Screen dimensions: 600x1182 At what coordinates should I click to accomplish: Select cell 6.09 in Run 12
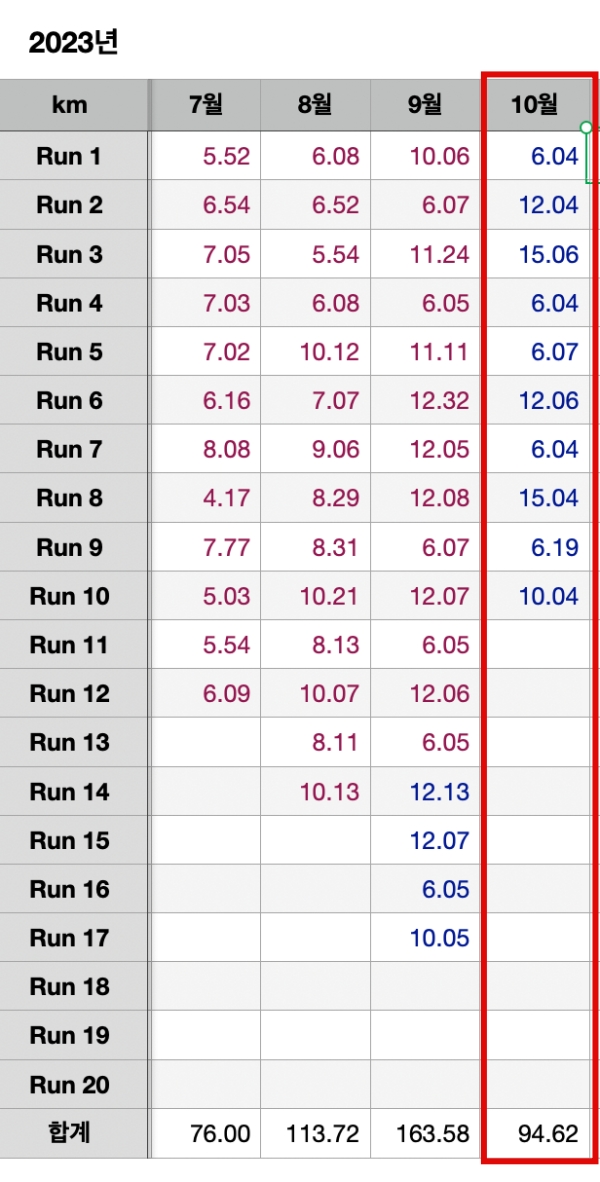[205, 693]
